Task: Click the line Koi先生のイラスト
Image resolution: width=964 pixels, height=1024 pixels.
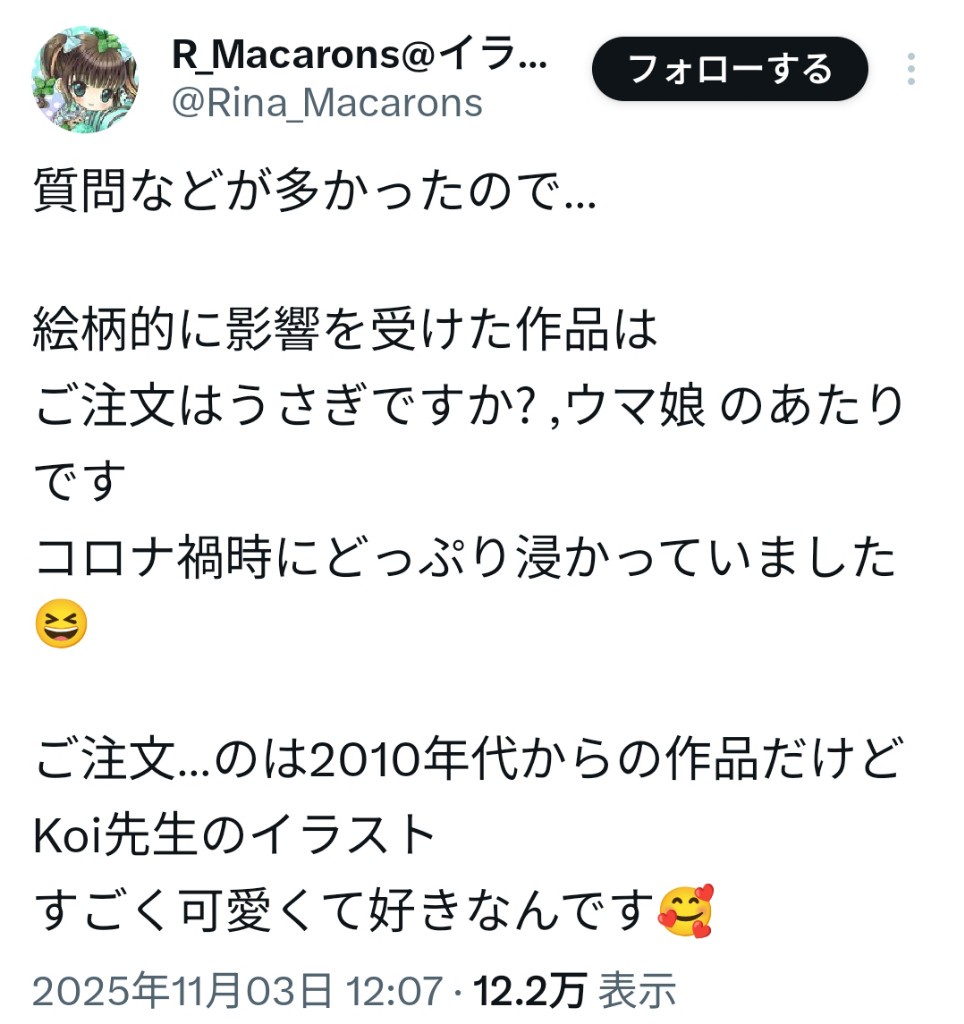Action: (234, 835)
